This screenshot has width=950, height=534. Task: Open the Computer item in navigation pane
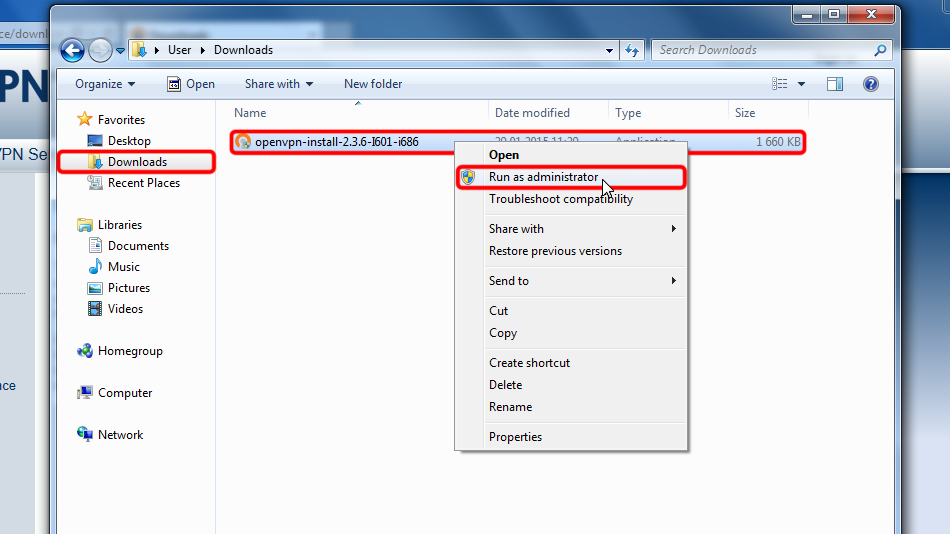(x=125, y=393)
